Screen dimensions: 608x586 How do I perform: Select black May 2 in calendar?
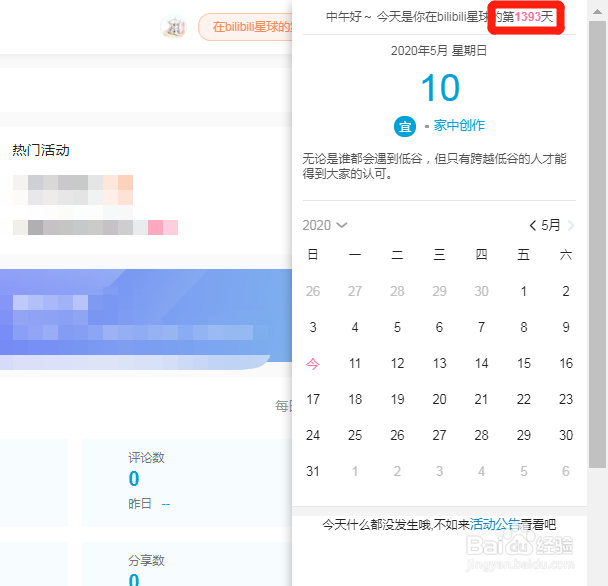pyautogui.click(x=566, y=291)
